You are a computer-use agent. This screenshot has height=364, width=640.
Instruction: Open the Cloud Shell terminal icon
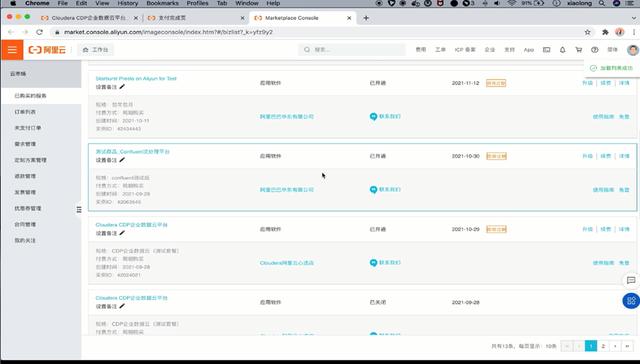[546, 50]
